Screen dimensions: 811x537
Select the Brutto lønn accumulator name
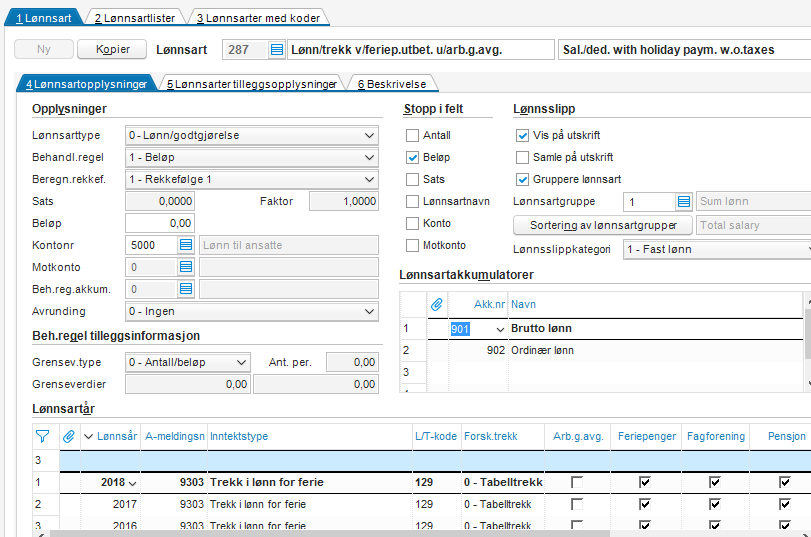point(541,328)
